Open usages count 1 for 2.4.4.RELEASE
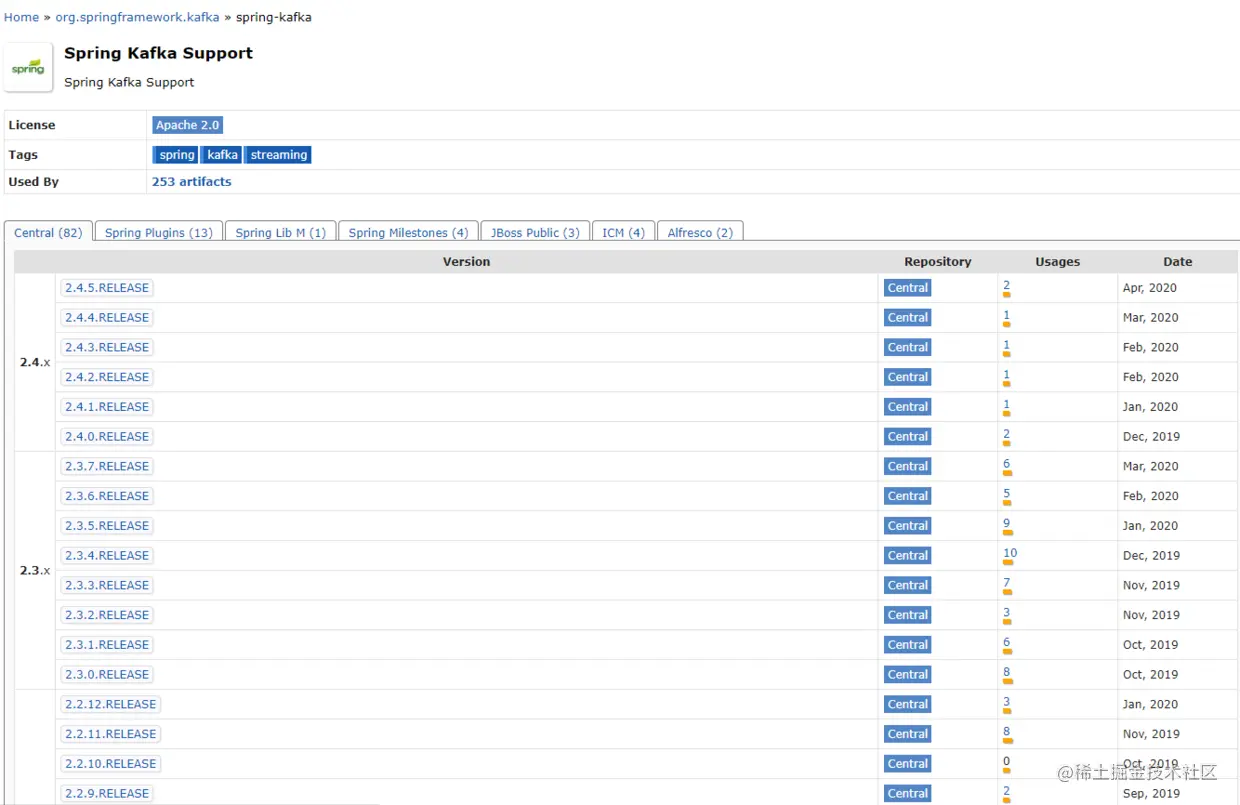 [1007, 316]
